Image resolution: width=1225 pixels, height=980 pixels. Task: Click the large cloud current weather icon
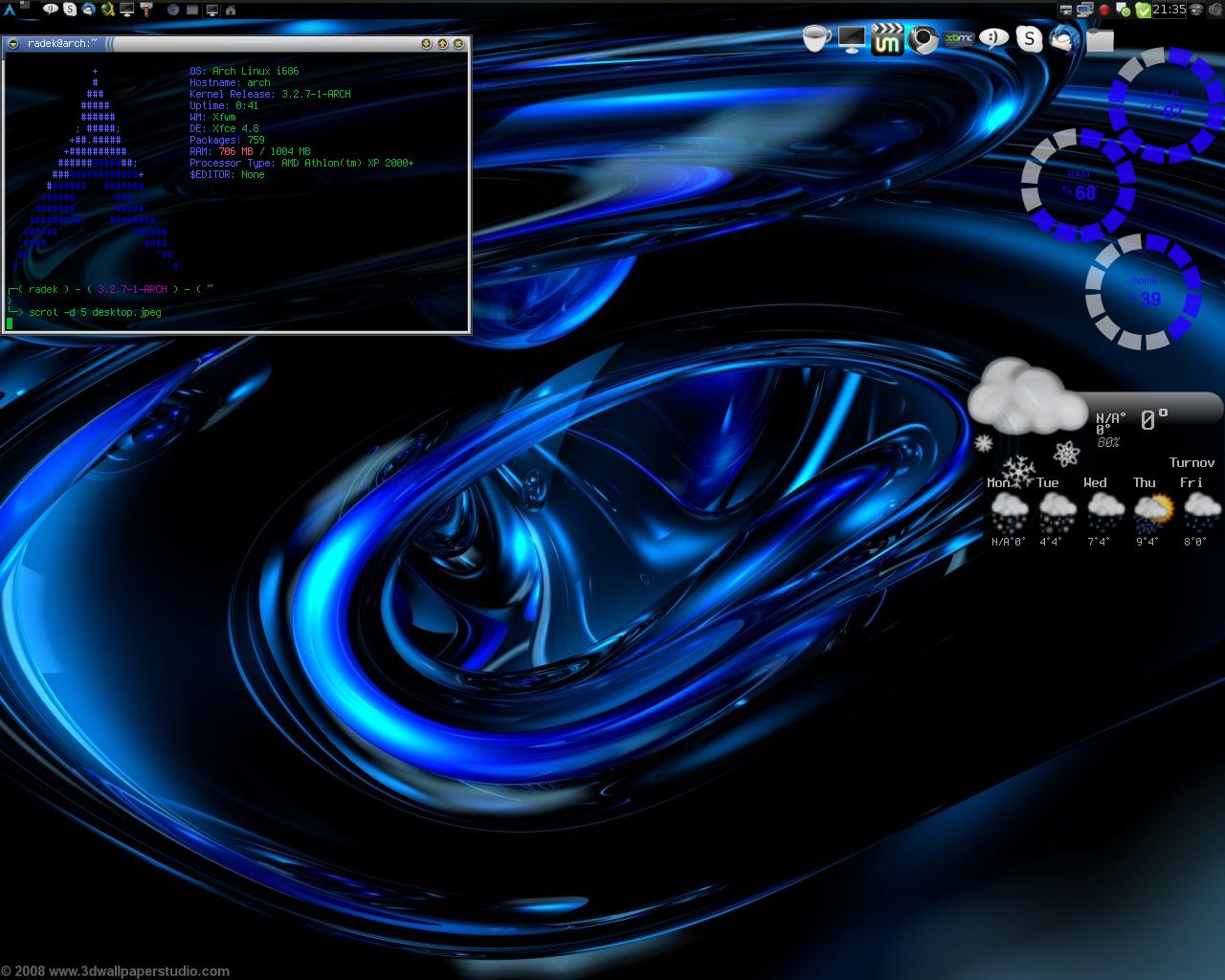(1027, 395)
